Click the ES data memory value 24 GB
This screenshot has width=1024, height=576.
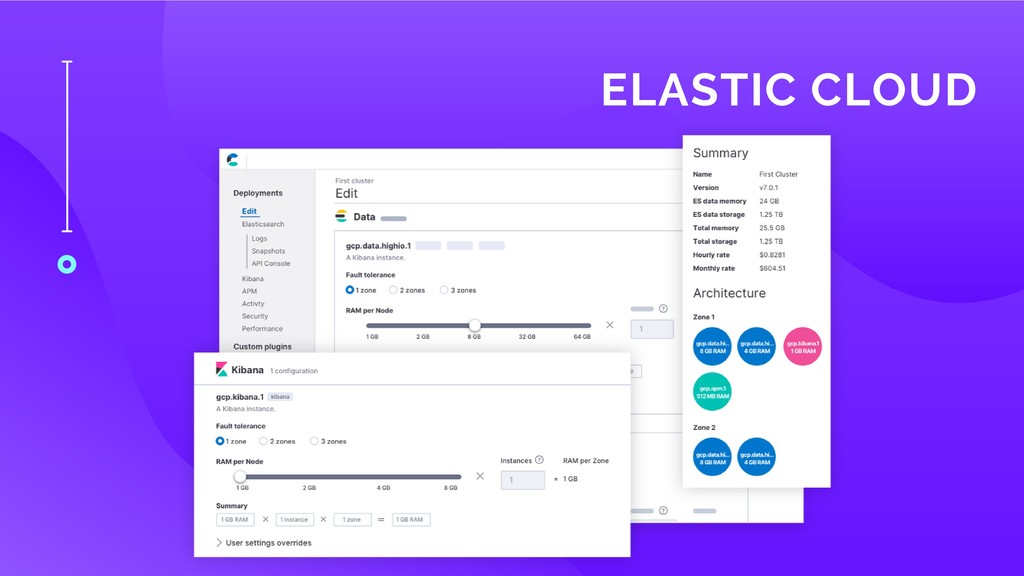point(769,201)
